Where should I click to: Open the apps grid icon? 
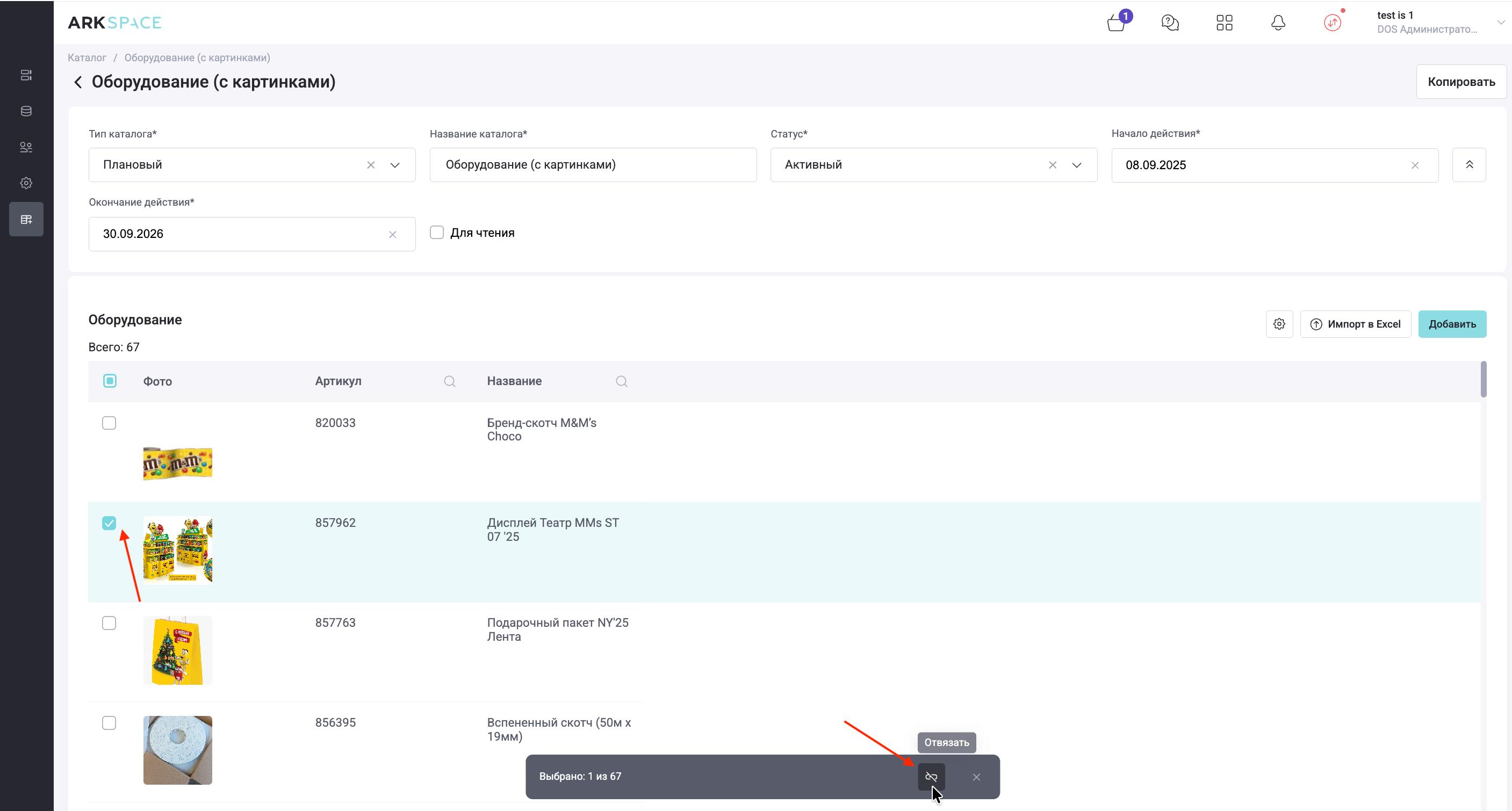1225,23
